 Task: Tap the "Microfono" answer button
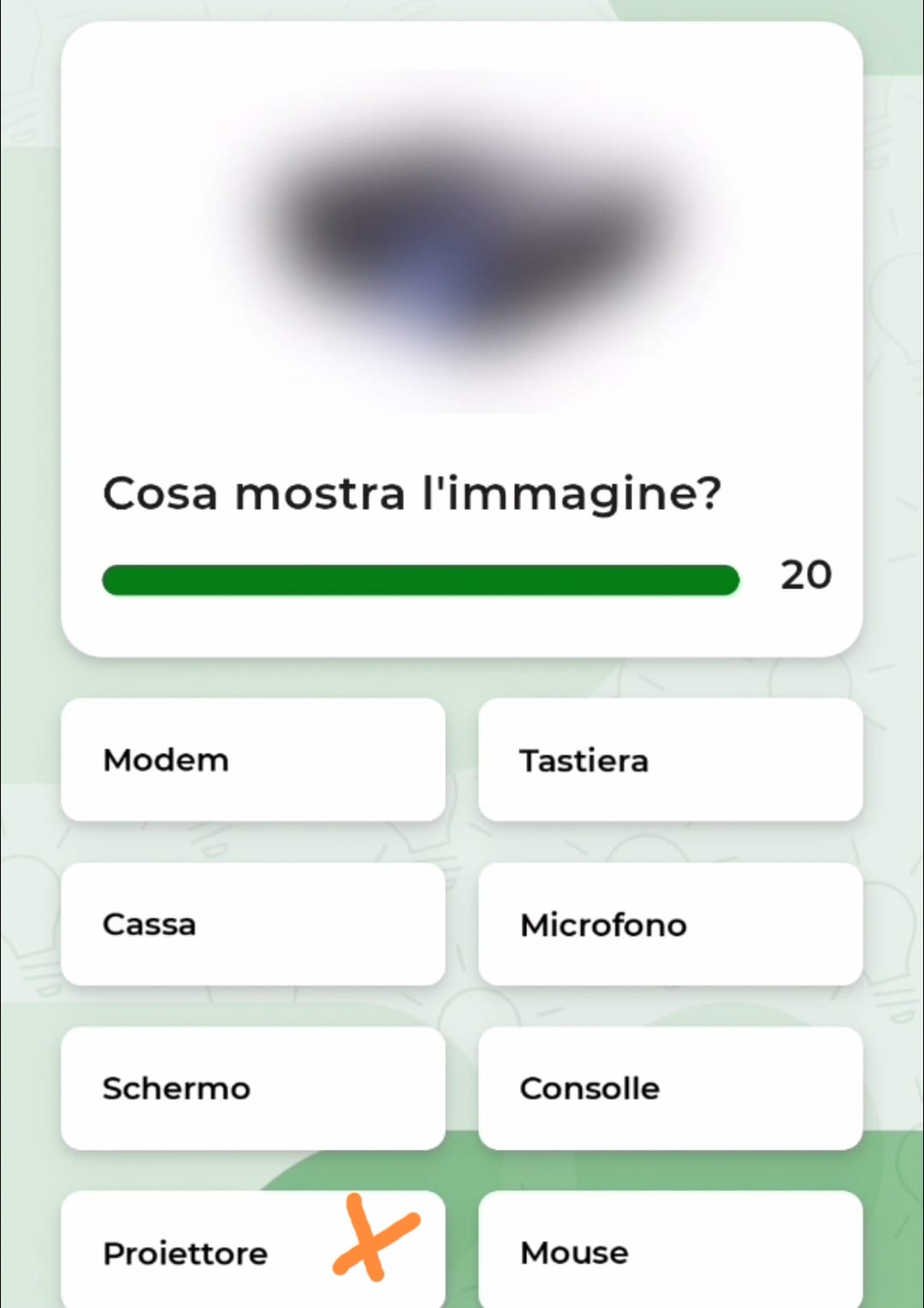tap(670, 924)
